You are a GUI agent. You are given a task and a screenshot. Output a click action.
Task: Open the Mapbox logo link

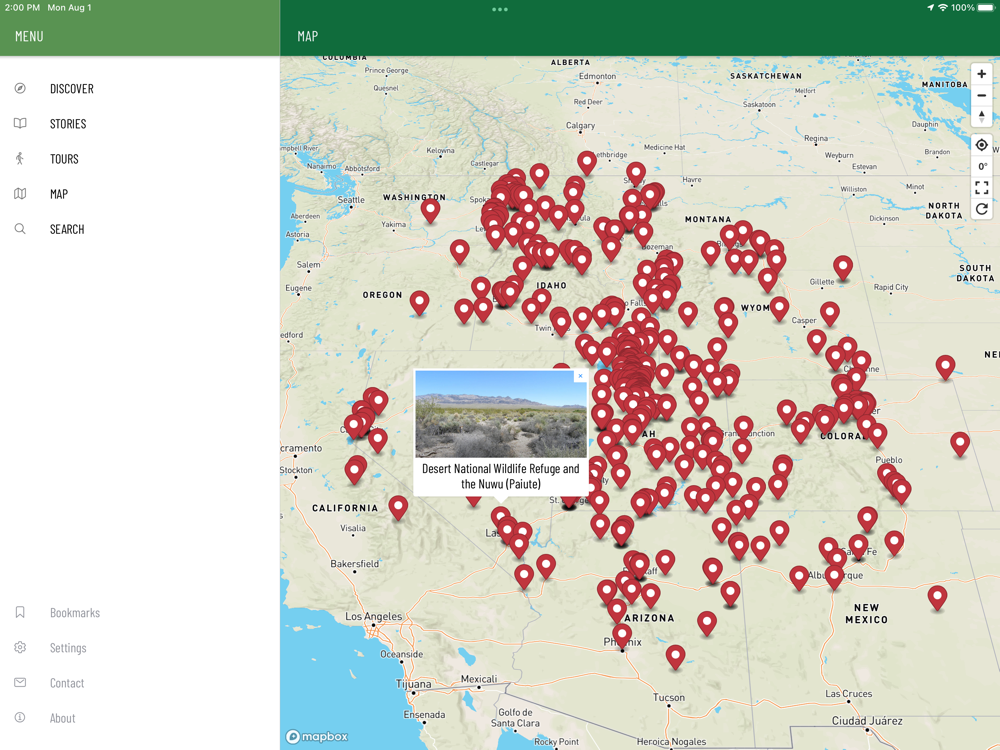point(317,737)
